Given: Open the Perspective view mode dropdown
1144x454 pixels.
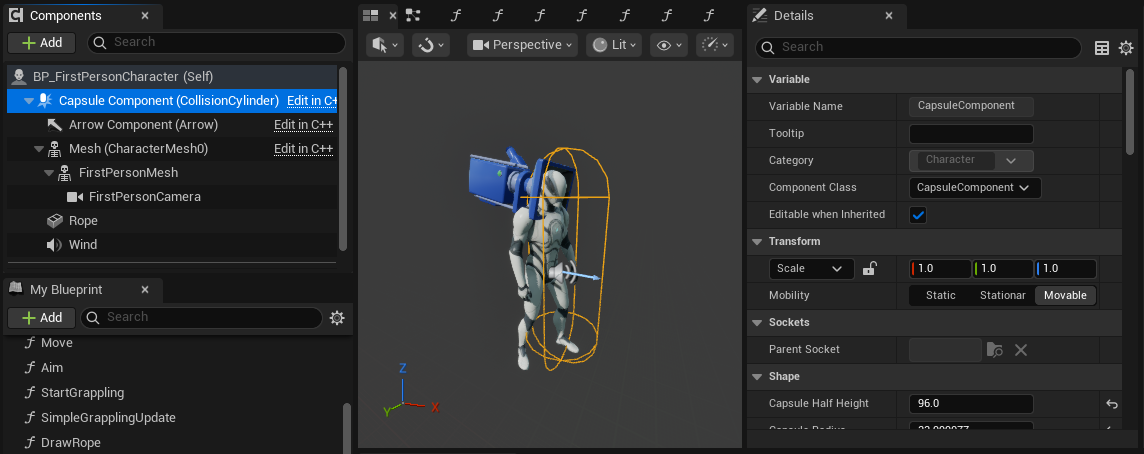Looking at the screenshot, I should [522, 45].
